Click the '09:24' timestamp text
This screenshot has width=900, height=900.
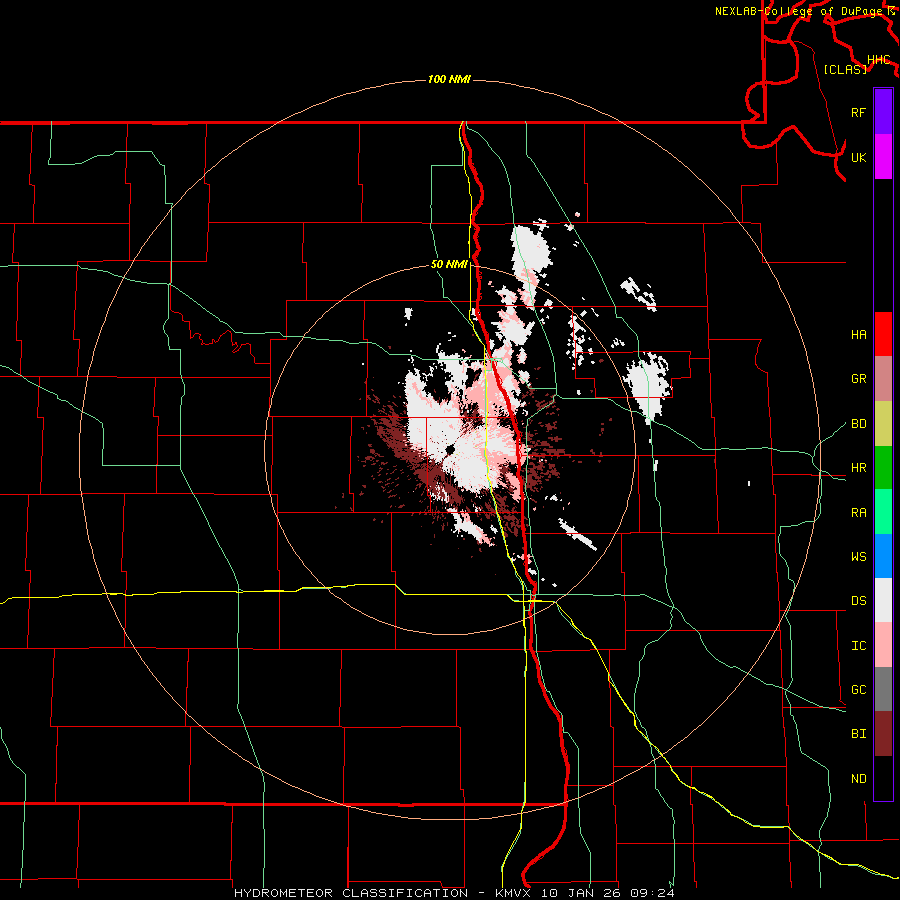[651, 893]
